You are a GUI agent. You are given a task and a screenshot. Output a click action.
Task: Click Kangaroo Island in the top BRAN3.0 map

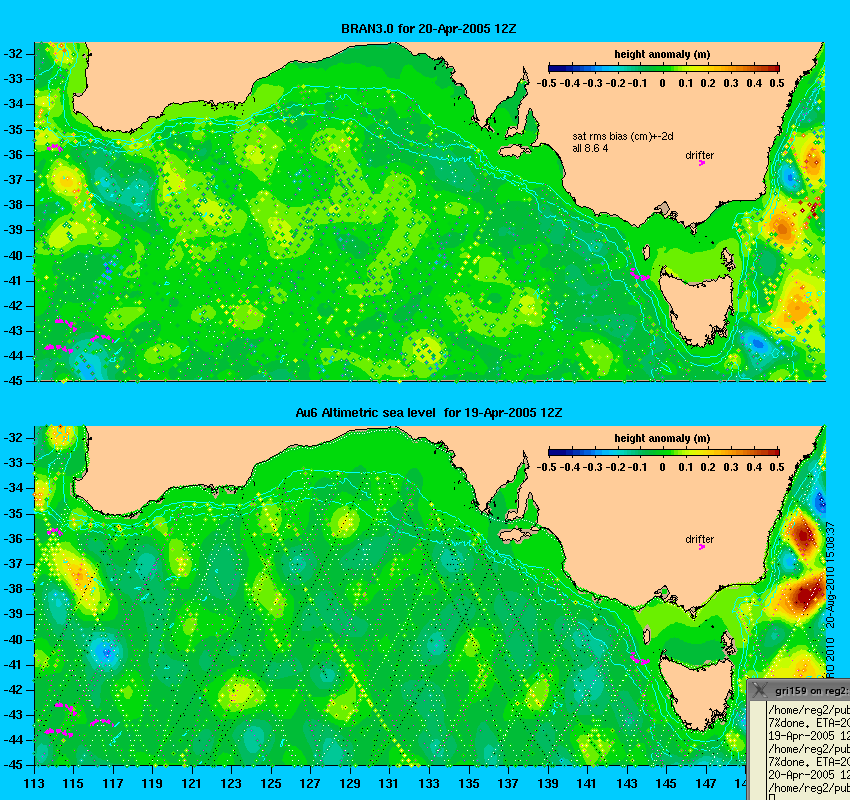click(515, 151)
